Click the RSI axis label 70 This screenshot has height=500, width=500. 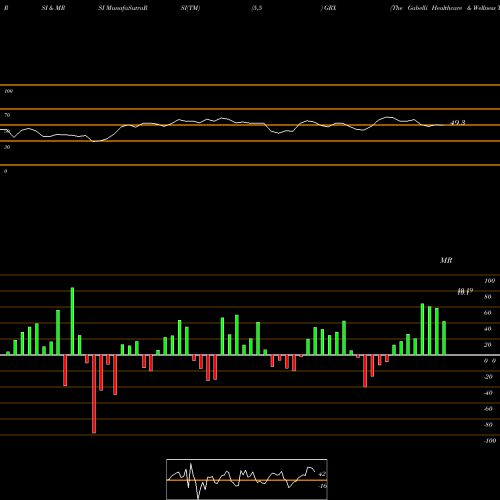[7, 115]
